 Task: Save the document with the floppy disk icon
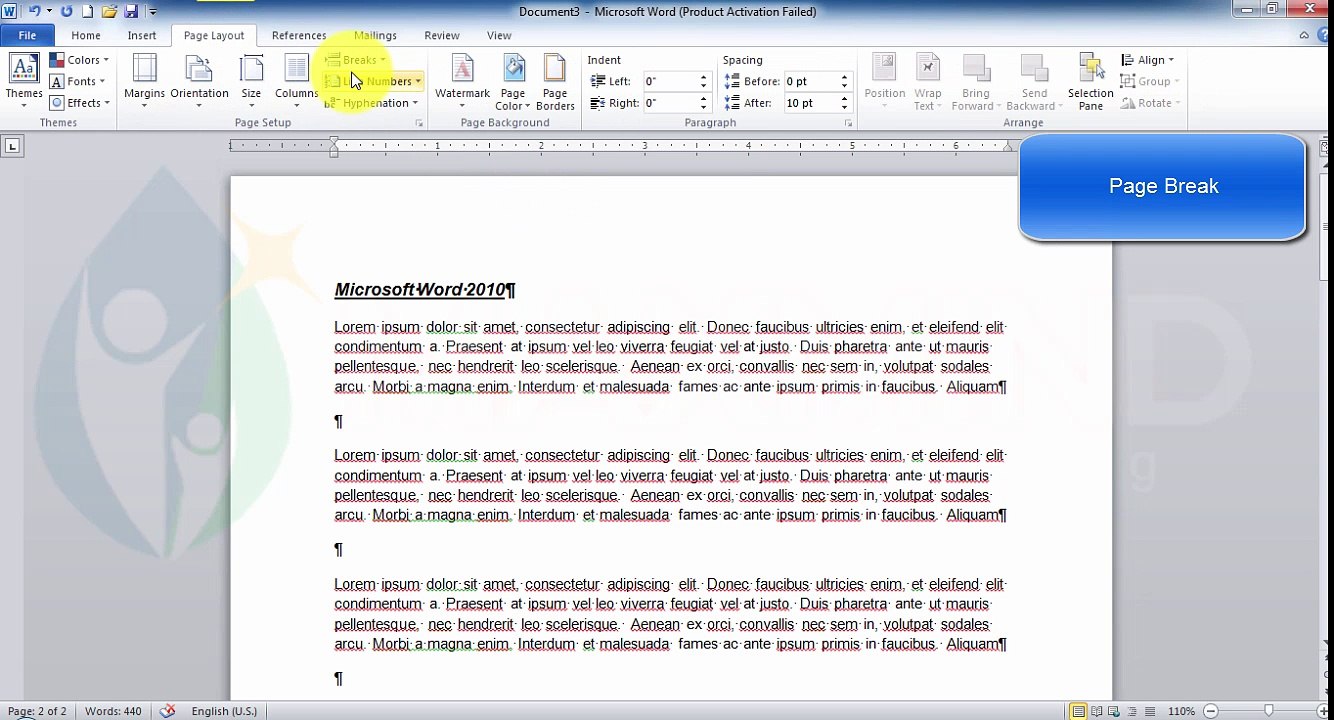(131, 11)
